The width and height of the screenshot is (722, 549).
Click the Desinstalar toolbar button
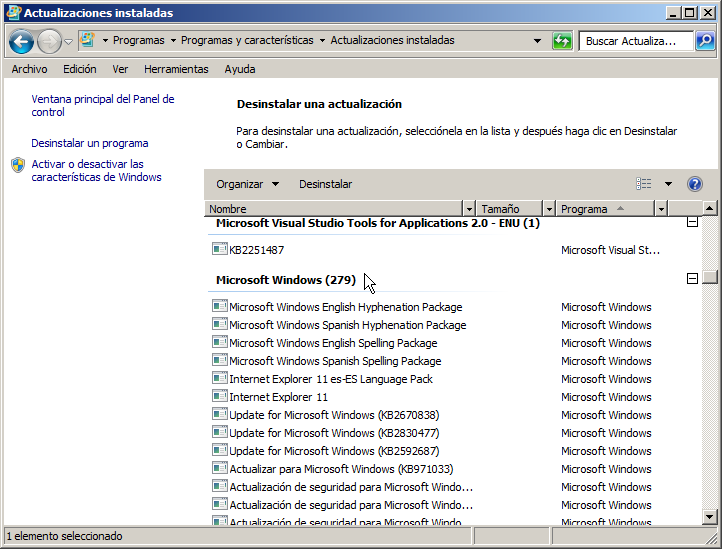click(x=326, y=184)
